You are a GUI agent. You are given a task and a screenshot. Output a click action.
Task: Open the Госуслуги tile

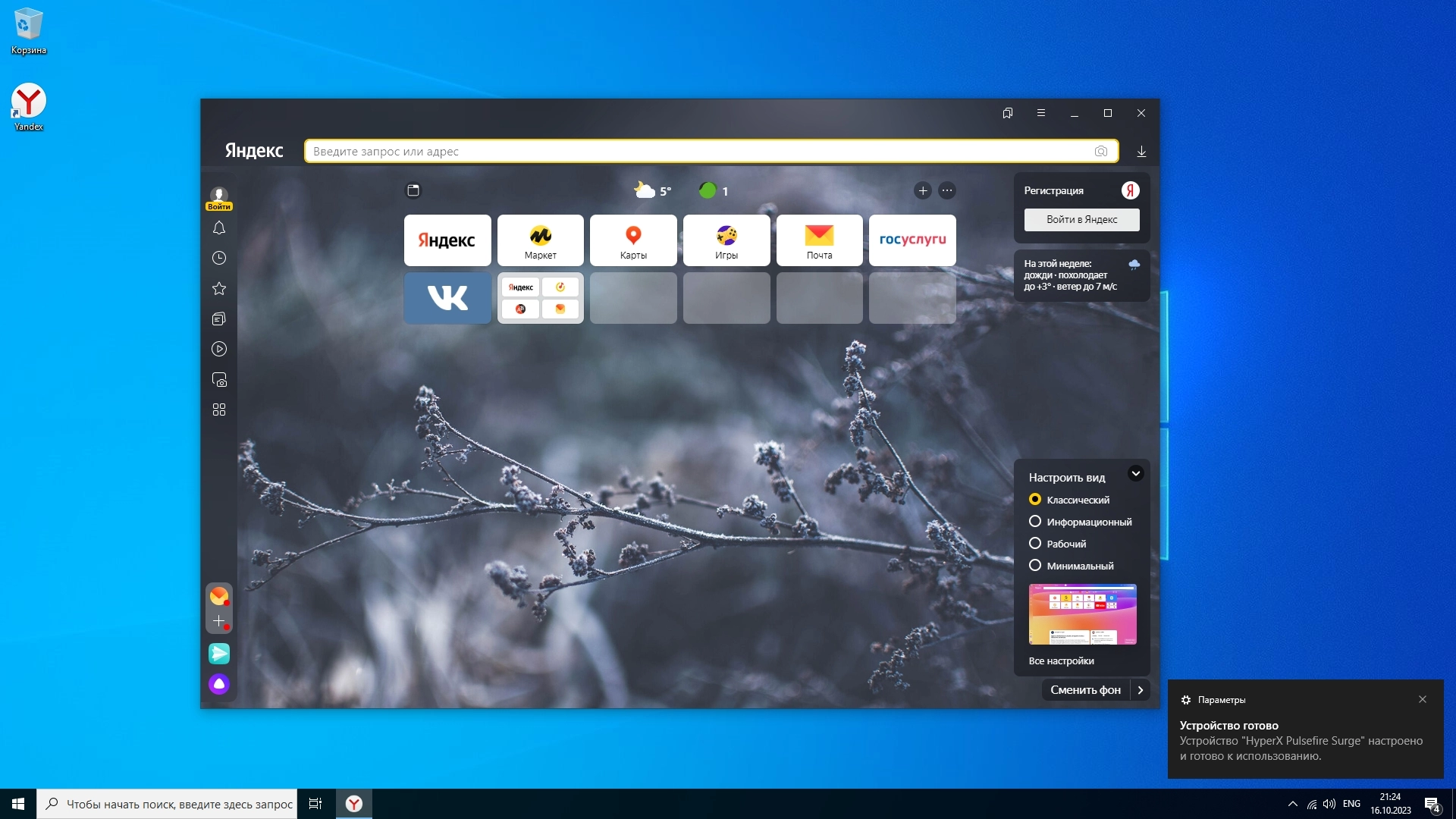(912, 240)
